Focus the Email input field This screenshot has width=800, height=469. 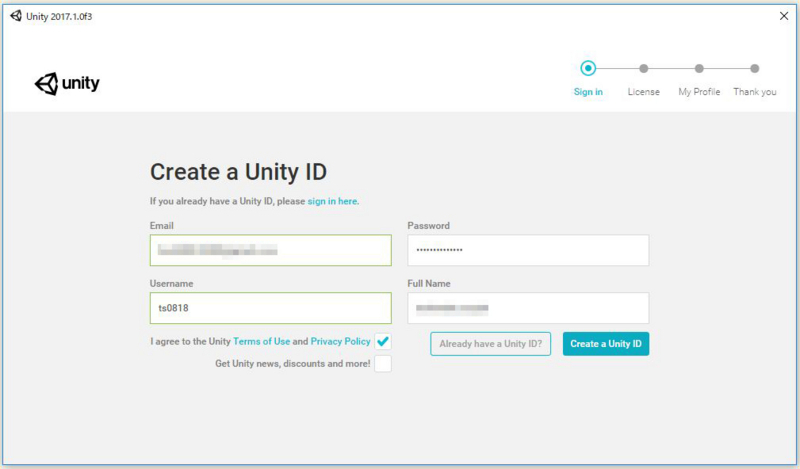270,250
